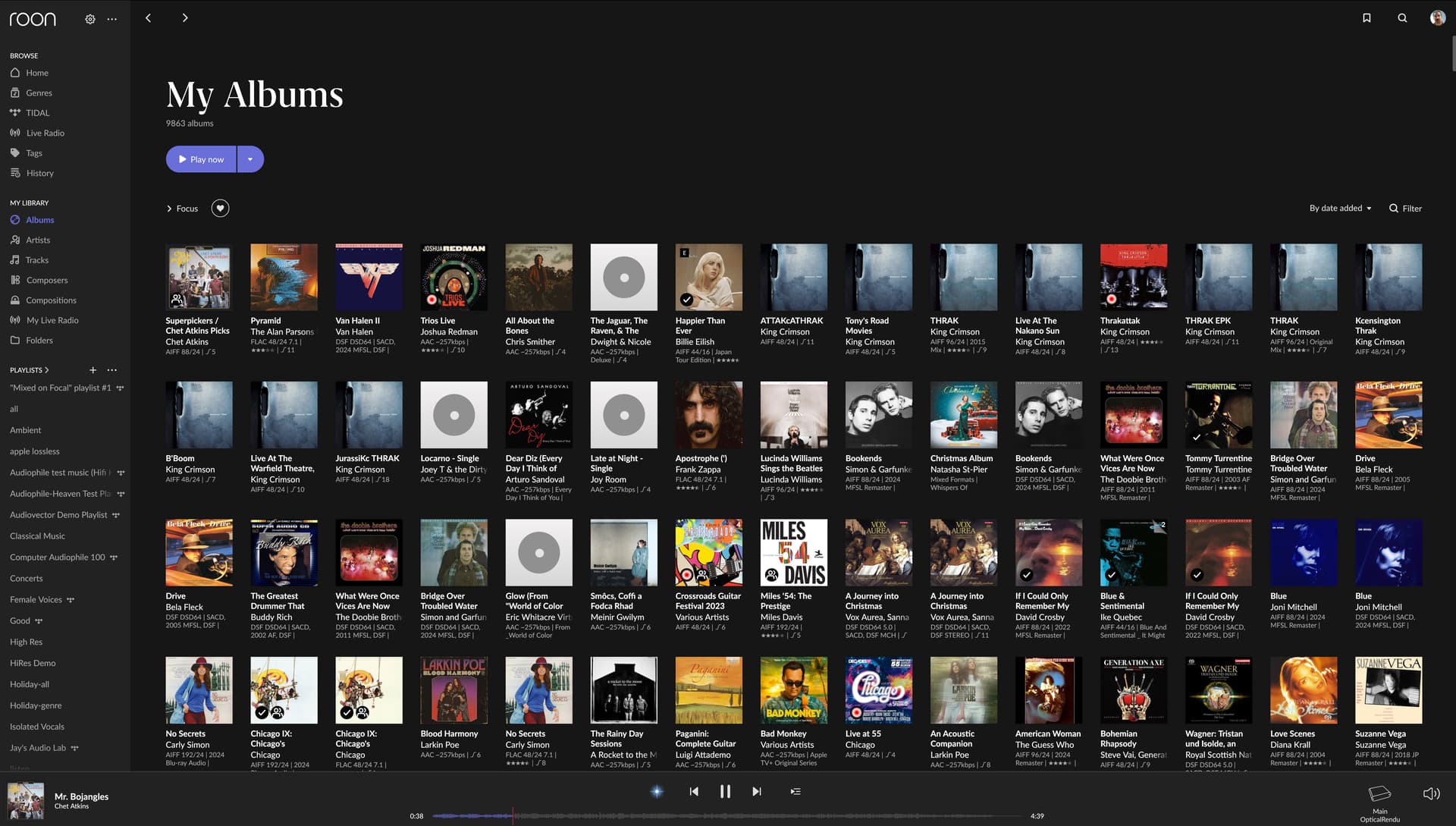Open the Jay's Audio Lab playlist
Viewport: 1456px width, 826px height.
point(37,748)
